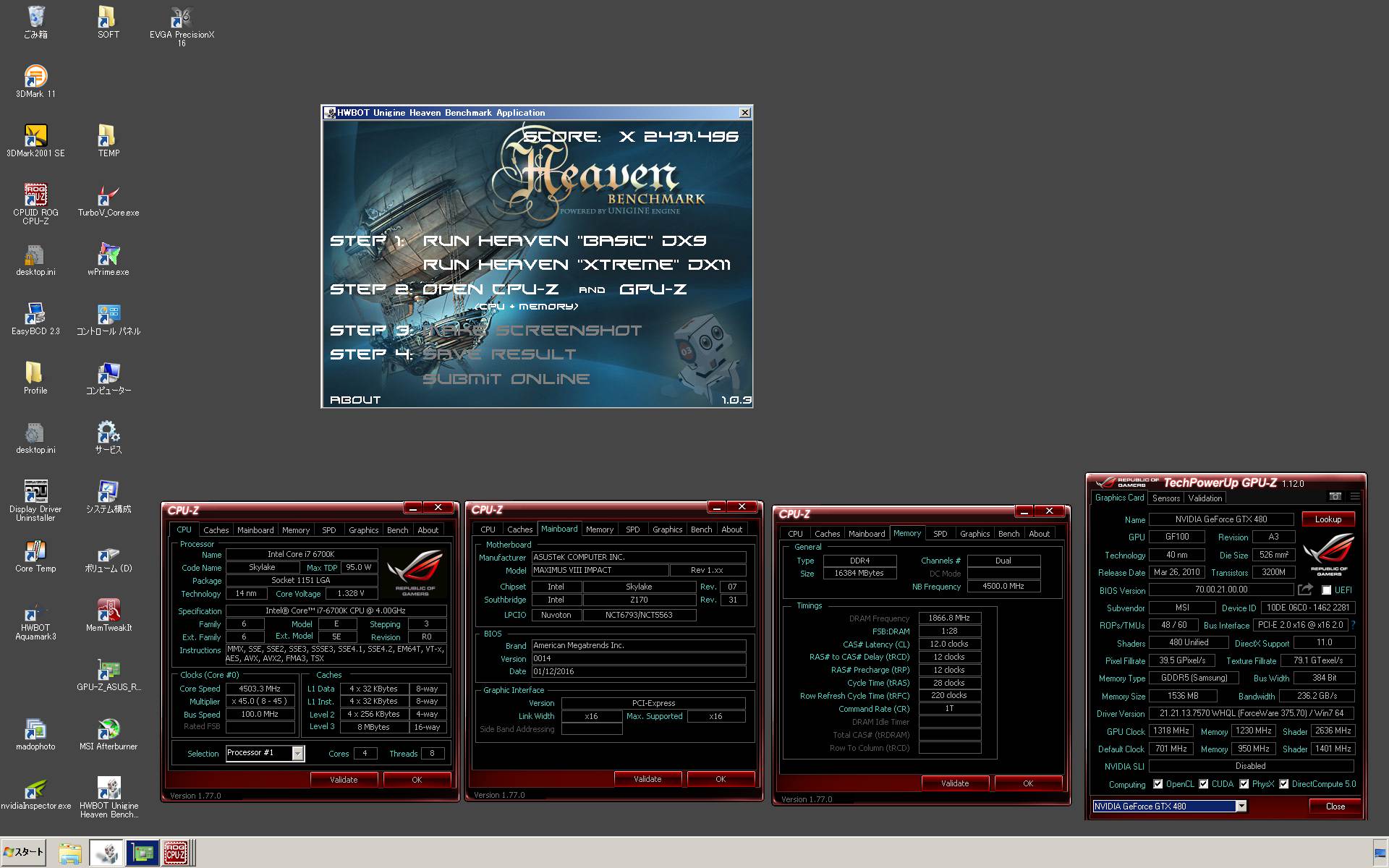Open EasyBCD 2.3 shortcut
1389x868 pixels.
[x=35, y=318]
